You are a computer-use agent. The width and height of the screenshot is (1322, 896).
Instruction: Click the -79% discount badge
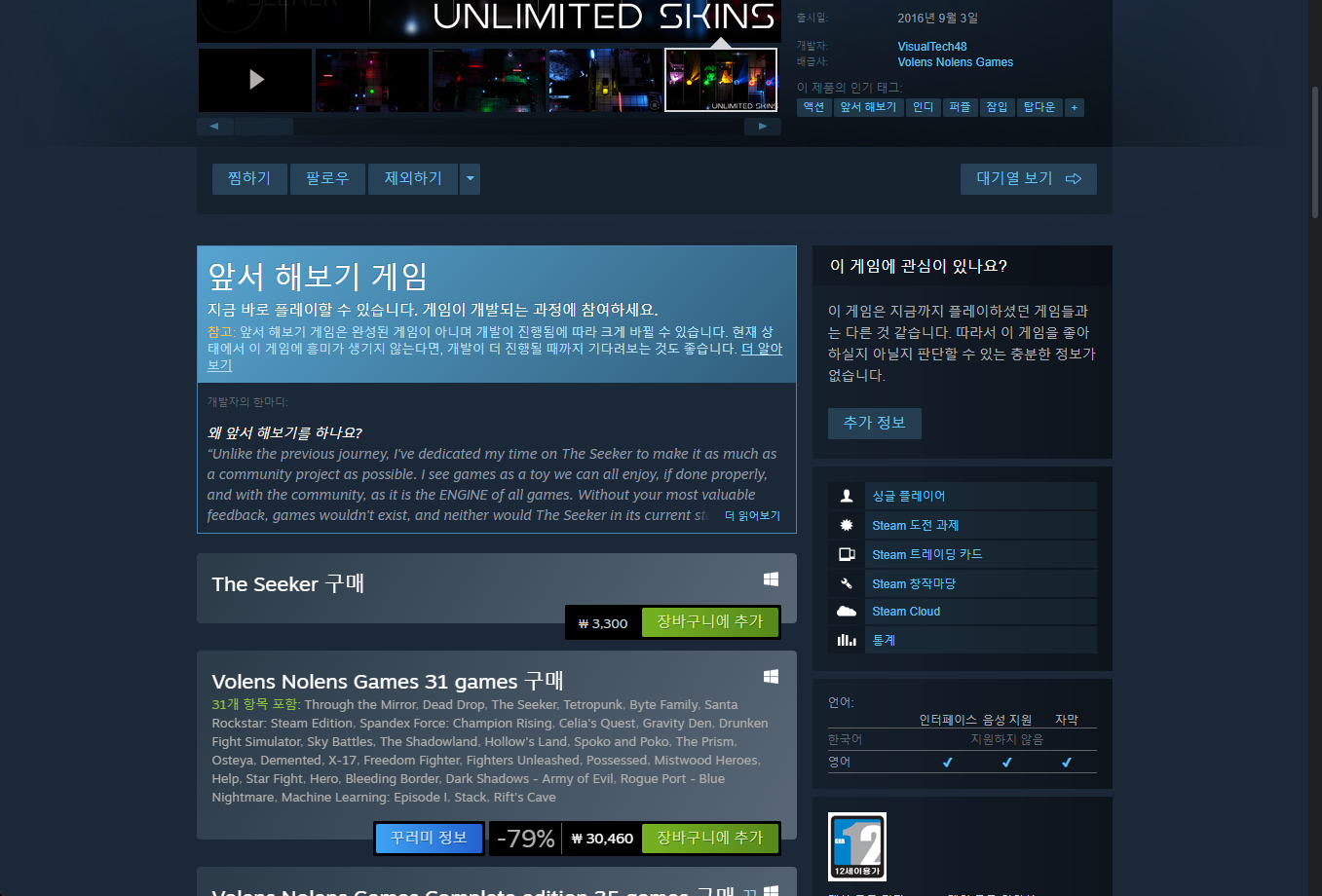pyautogui.click(x=526, y=839)
